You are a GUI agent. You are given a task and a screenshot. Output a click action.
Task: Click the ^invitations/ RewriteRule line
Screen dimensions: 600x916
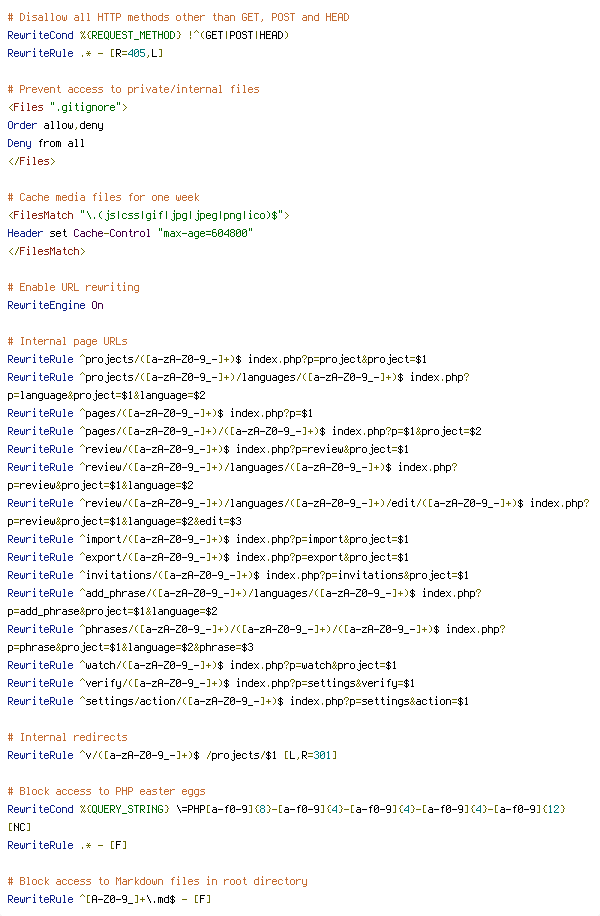click(238, 575)
